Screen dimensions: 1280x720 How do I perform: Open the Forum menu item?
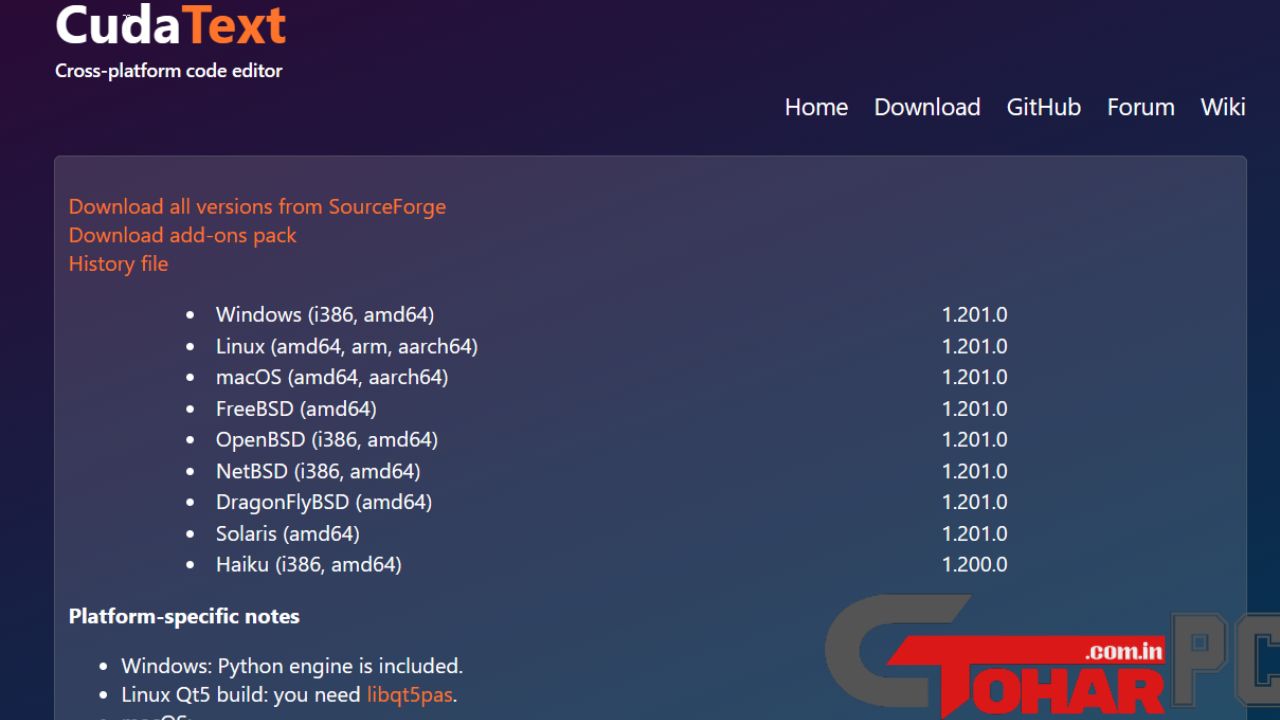[1140, 107]
